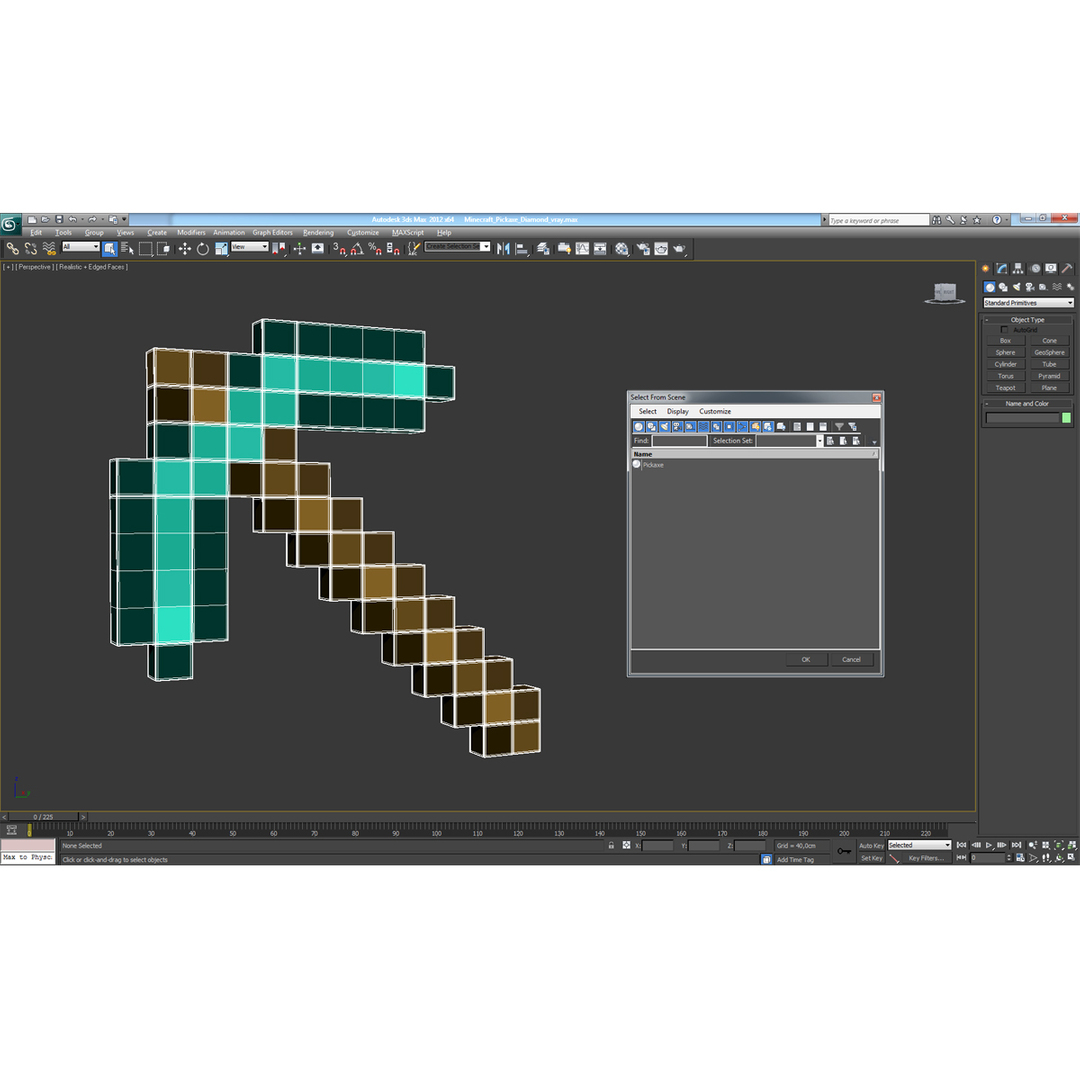Image resolution: width=1080 pixels, height=1080 pixels.
Task: Open Render Setup teapot icon
Action: pyautogui.click(x=643, y=249)
